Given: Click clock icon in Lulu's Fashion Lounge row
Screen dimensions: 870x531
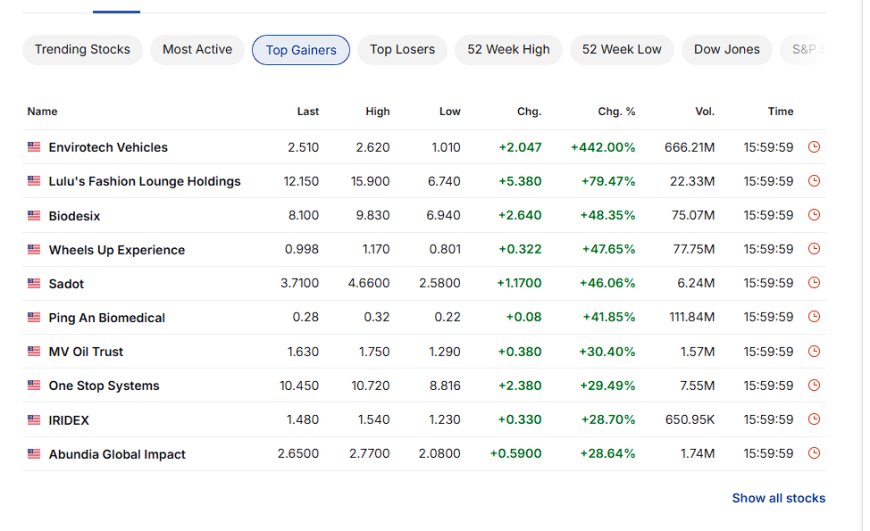Looking at the screenshot, I should coord(814,181).
